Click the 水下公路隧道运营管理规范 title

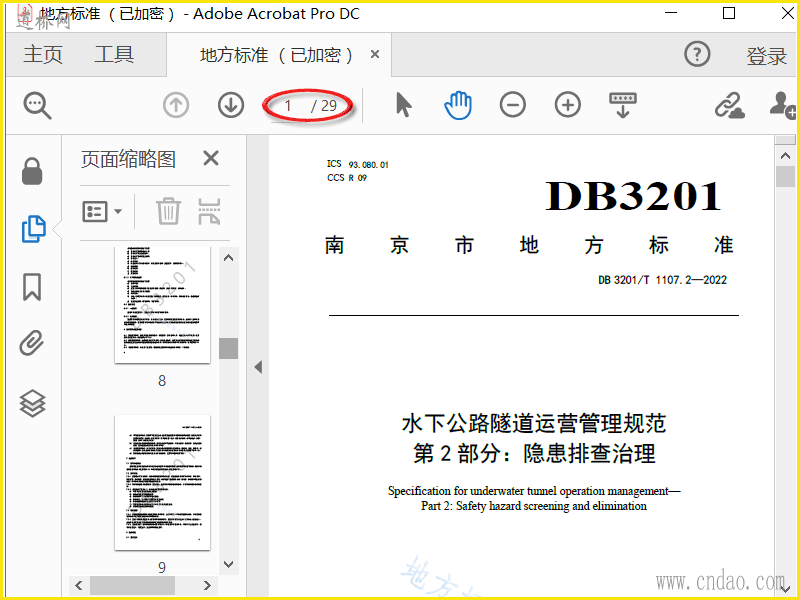point(534,423)
